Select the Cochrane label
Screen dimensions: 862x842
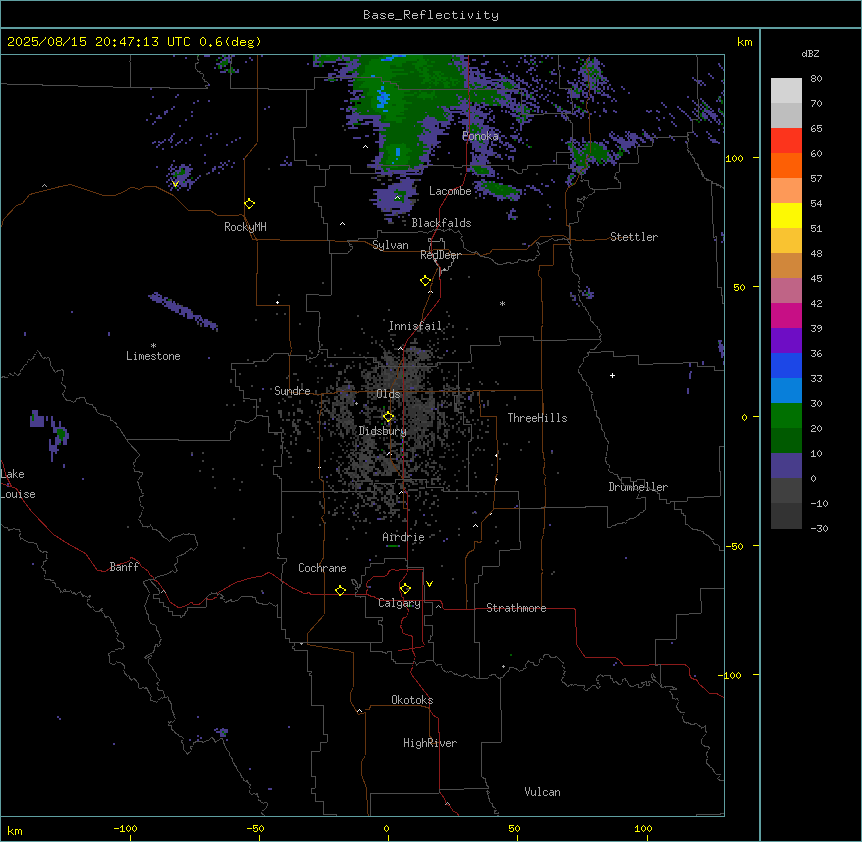(322, 568)
